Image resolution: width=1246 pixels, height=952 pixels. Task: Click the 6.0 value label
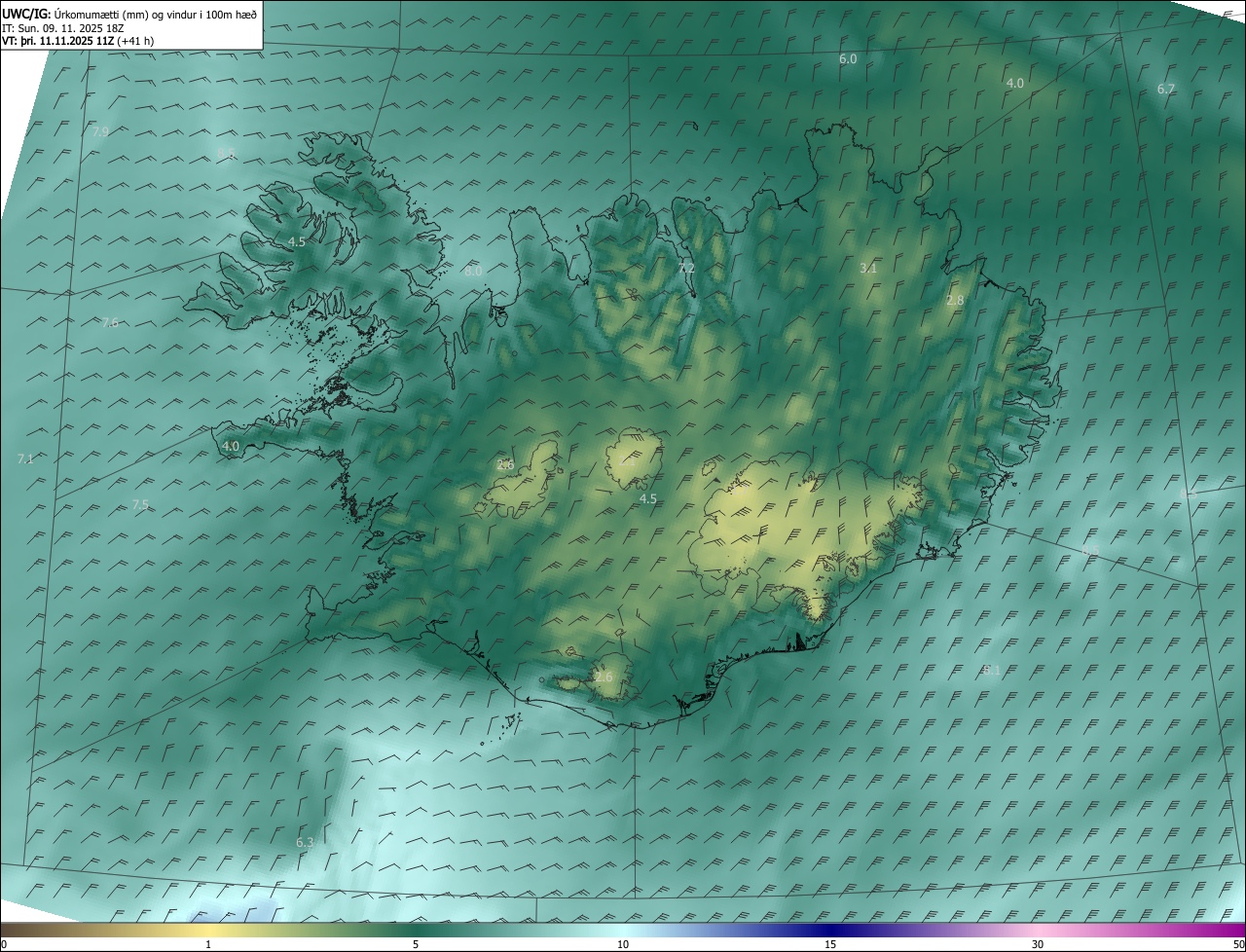pos(848,59)
